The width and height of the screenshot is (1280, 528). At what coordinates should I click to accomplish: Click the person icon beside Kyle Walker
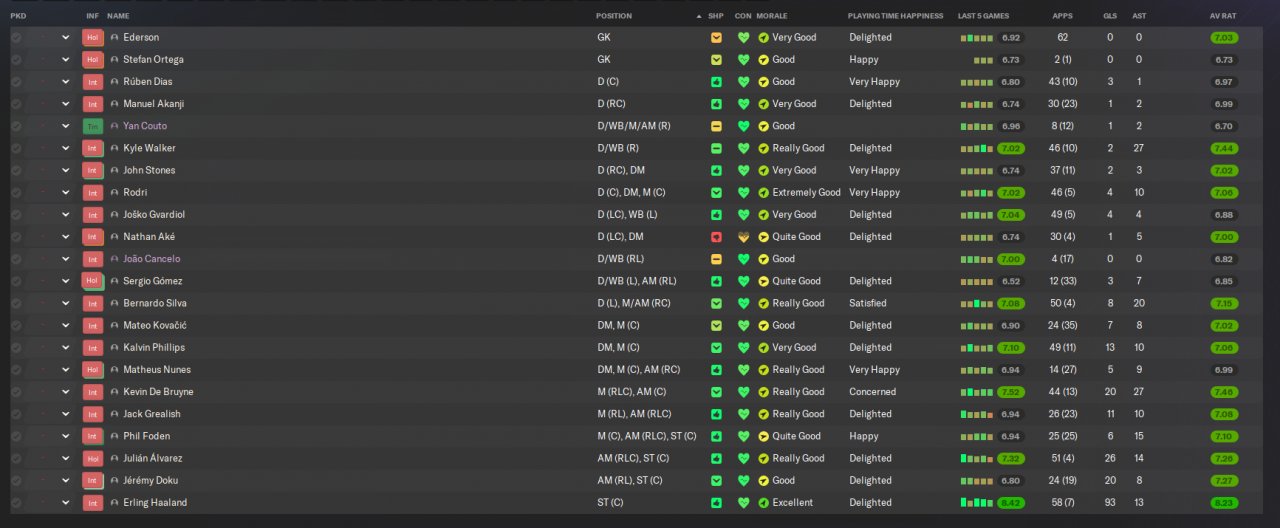114,148
